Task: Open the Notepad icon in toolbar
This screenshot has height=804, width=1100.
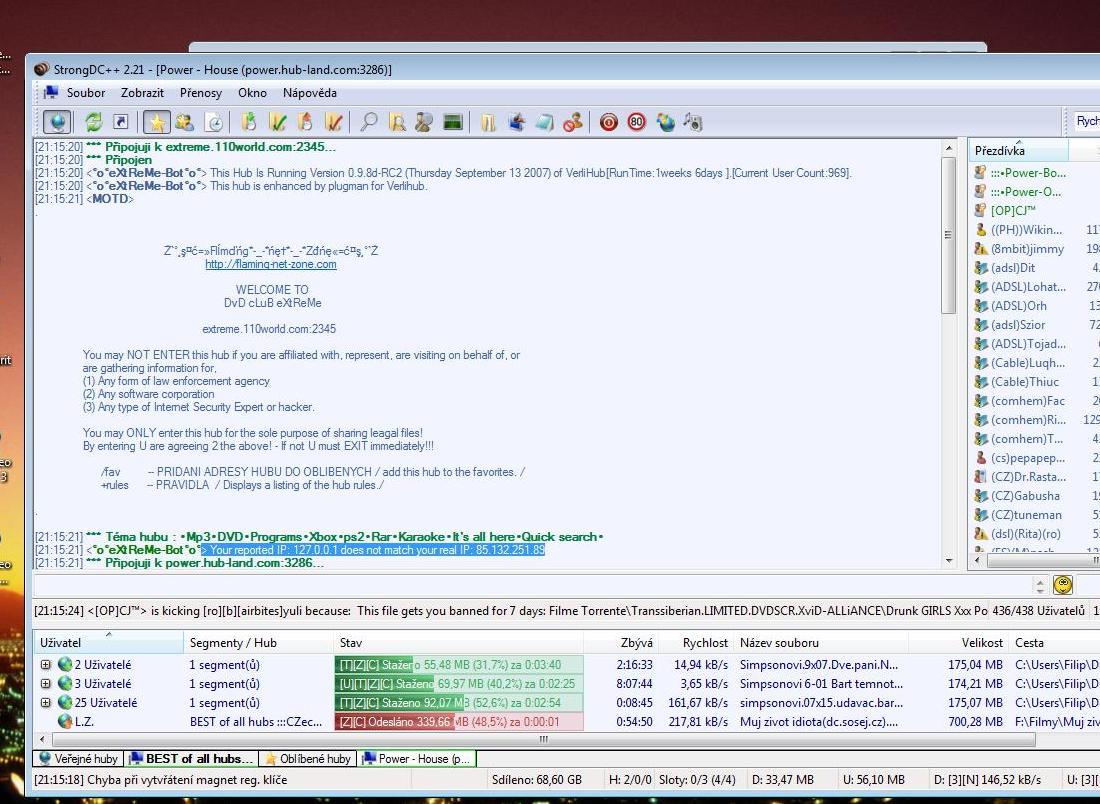Action: tap(545, 122)
